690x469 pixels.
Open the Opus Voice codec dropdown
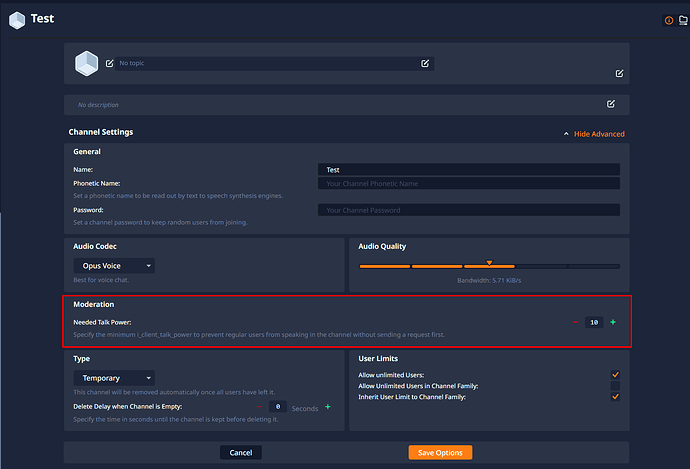[x=114, y=266]
